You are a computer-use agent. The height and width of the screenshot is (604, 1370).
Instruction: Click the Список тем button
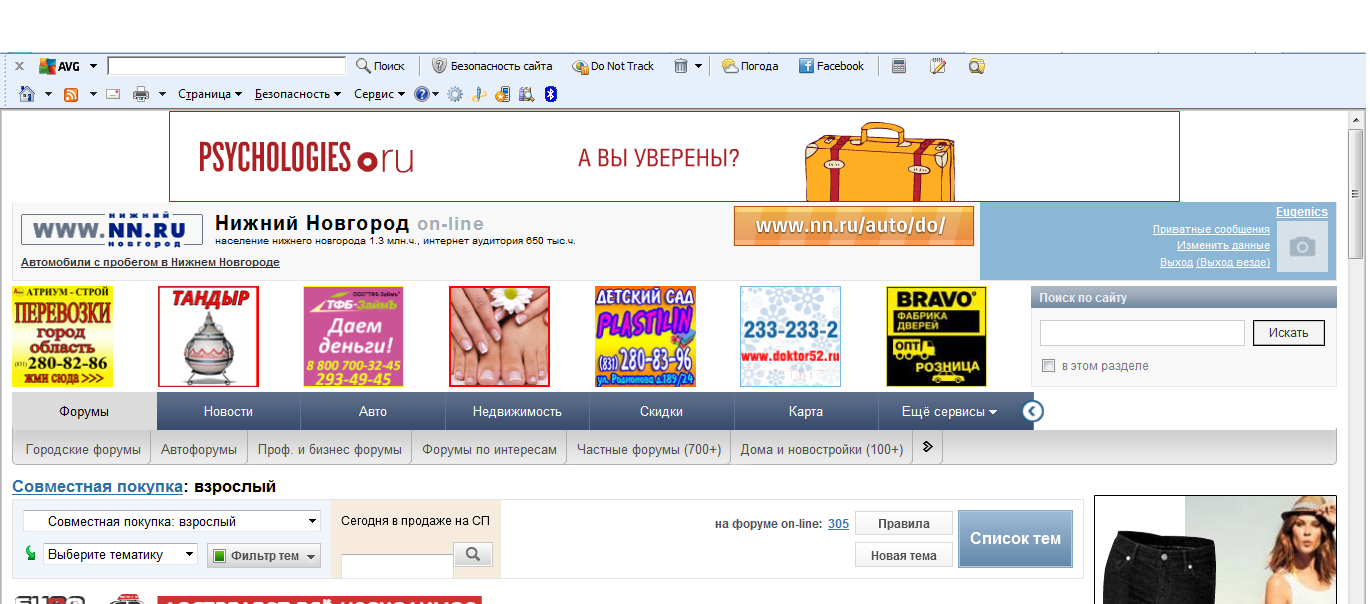coord(1015,538)
